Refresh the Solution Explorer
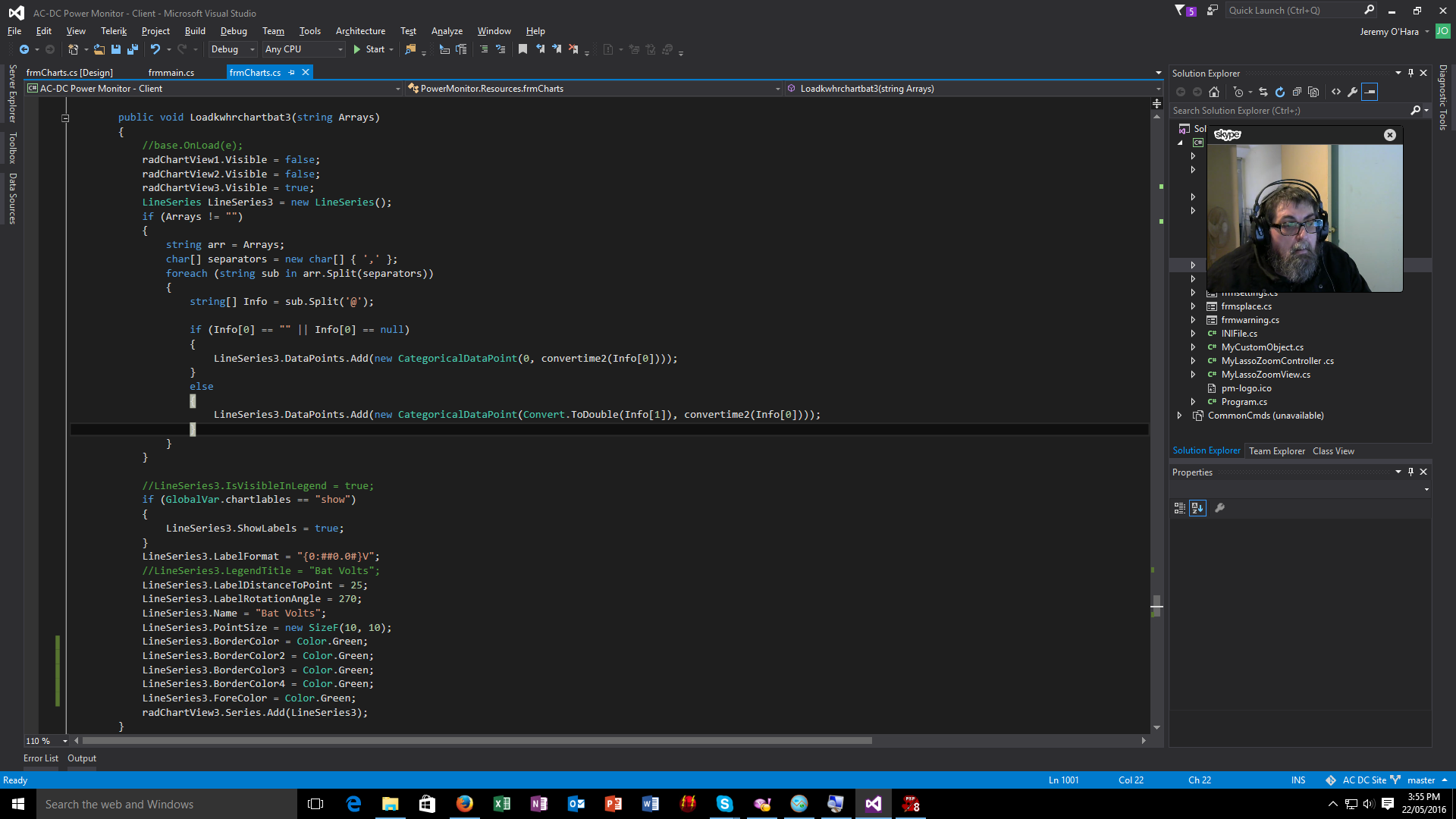1456x819 pixels. pos(1280,92)
